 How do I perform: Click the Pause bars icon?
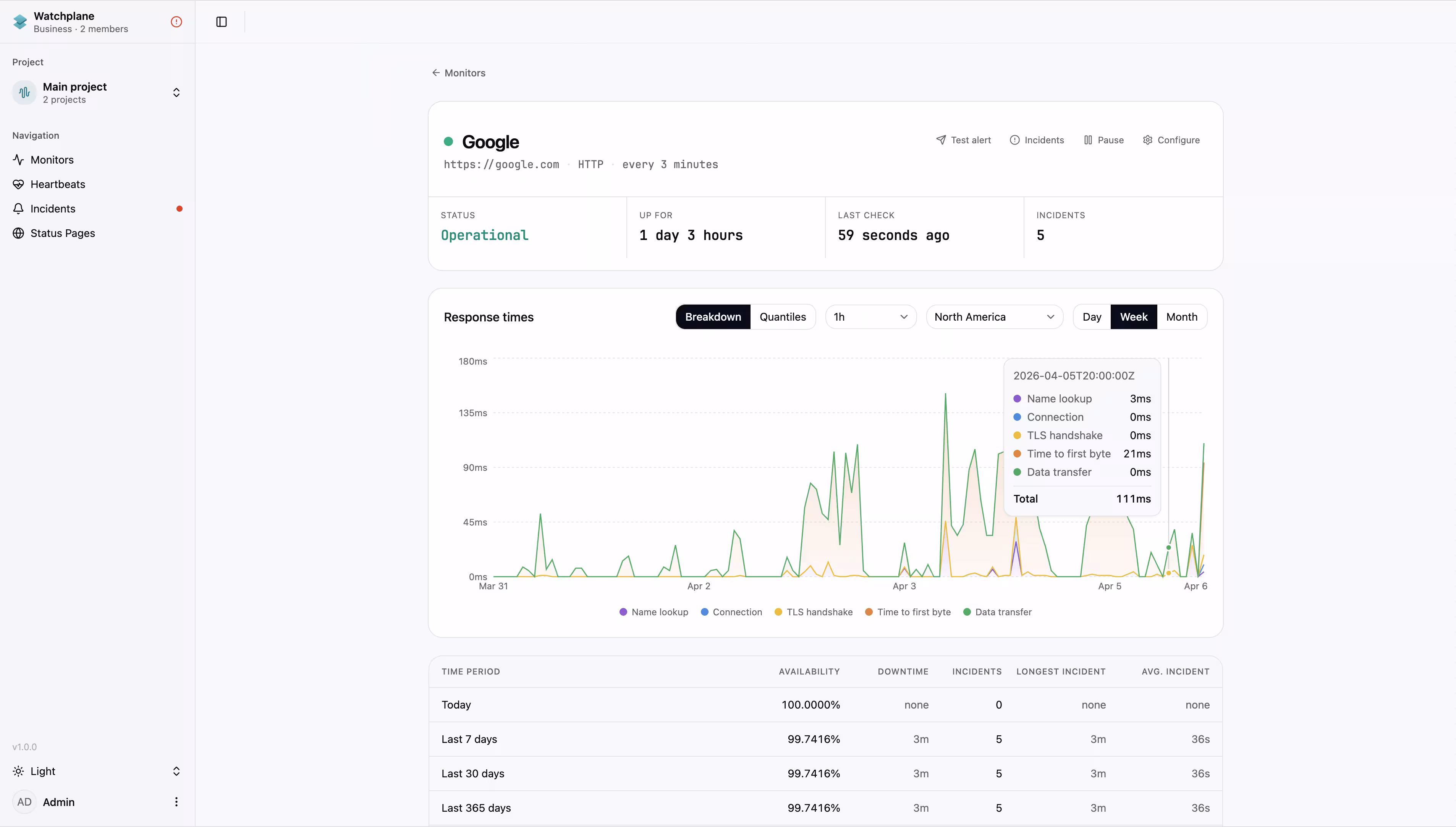[1088, 140]
